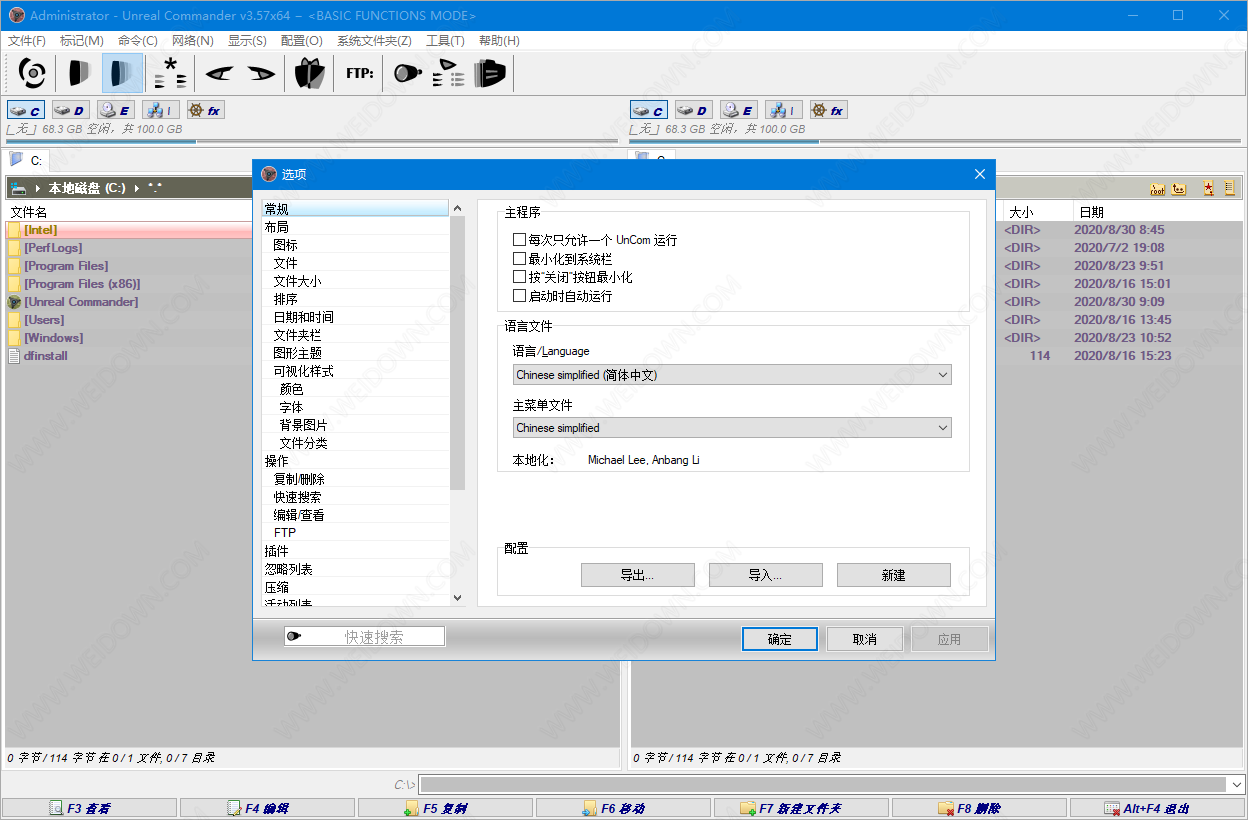This screenshot has height=820, width=1248.
Task: Click the asterisk select-files toolbar icon
Action: tap(170, 73)
